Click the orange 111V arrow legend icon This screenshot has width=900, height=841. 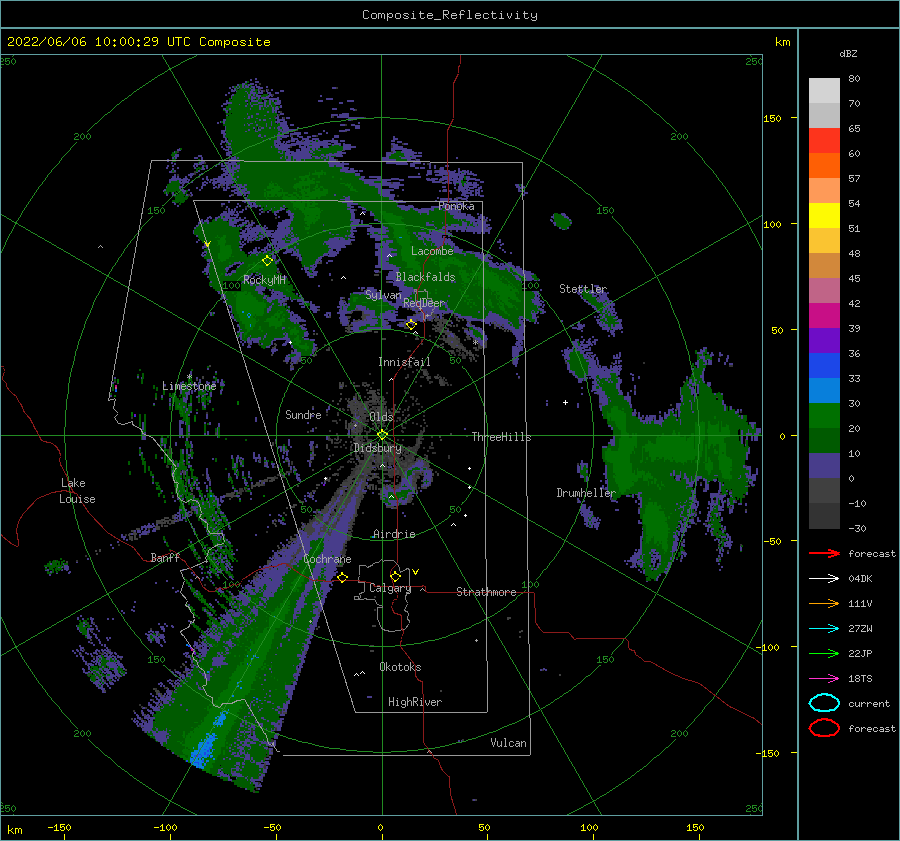tap(824, 603)
